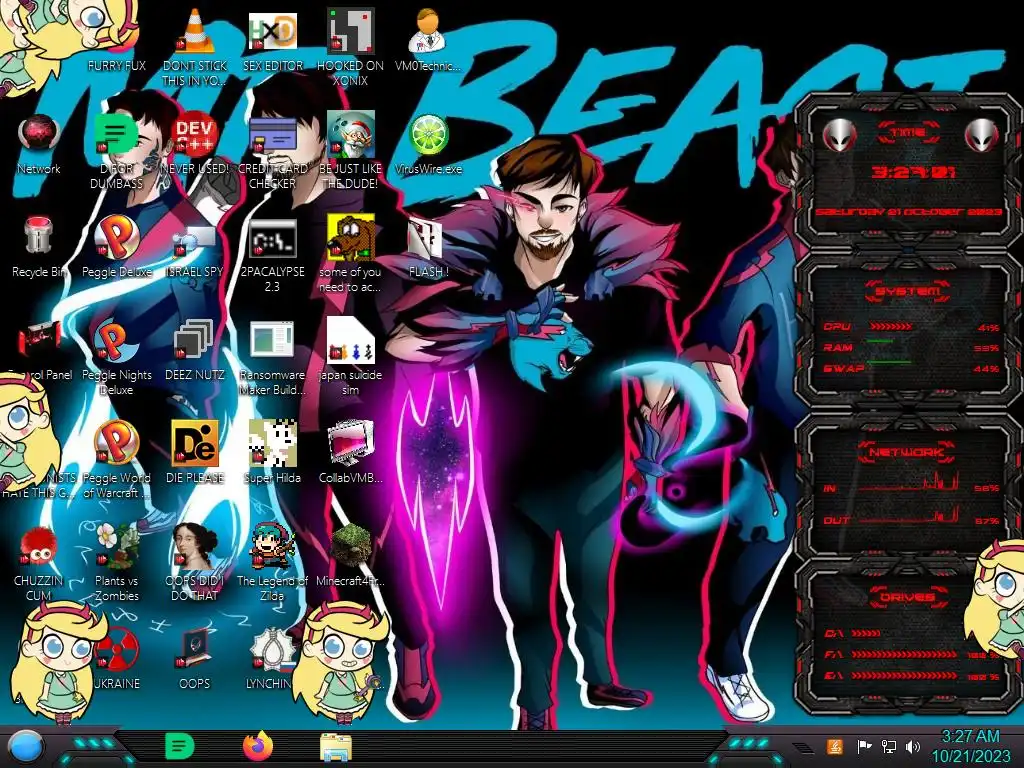Open Ransomware Maker Build icon
Viewport: 1024px width, 768px height.
tap(272, 340)
